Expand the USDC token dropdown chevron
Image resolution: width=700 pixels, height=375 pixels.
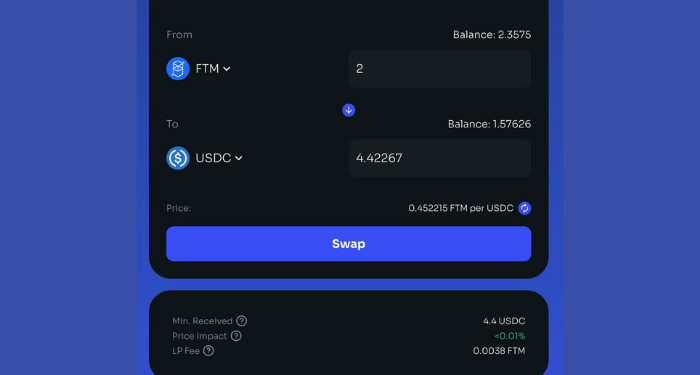(239, 158)
